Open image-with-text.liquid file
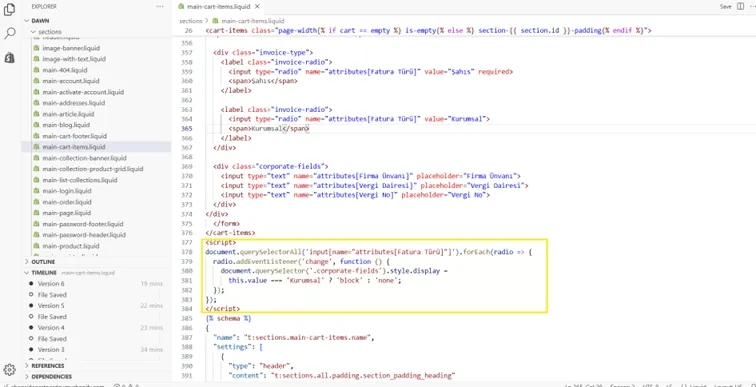 coord(74,59)
